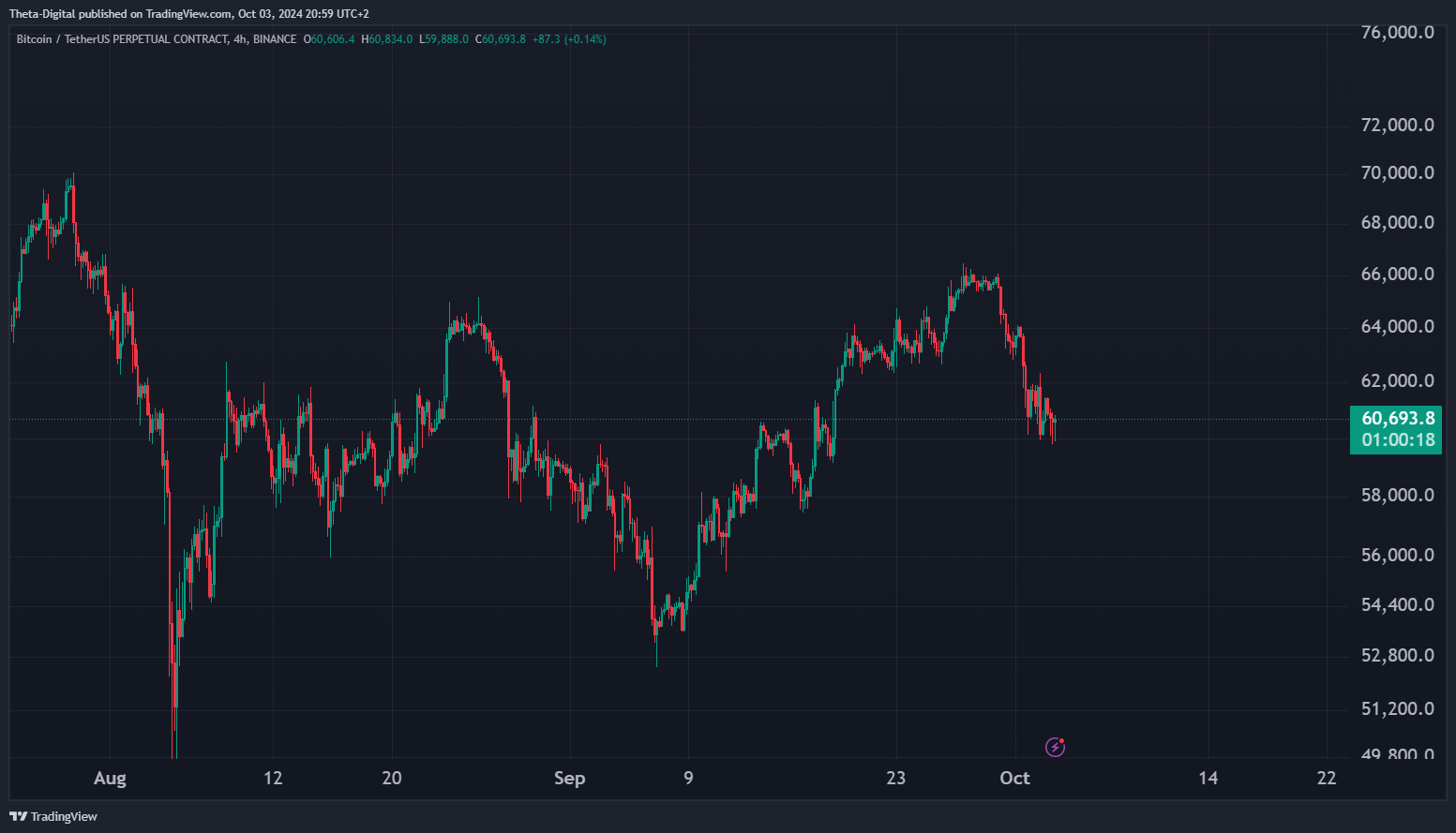Click the low value L59,888.0
The height and width of the screenshot is (833, 1456).
click(443, 39)
